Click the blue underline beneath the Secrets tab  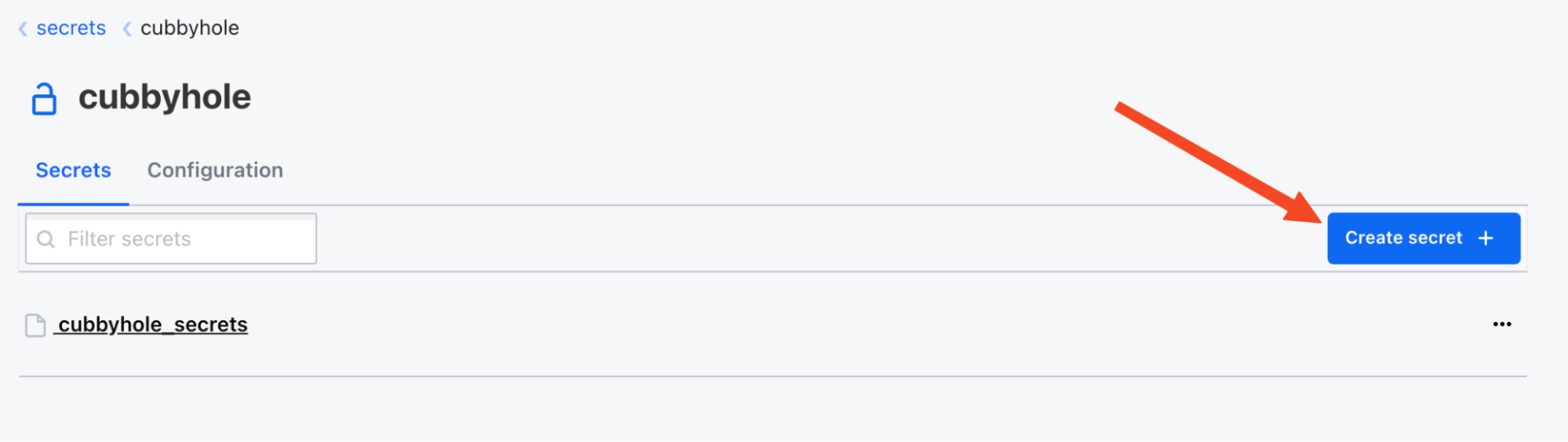[74, 204]
